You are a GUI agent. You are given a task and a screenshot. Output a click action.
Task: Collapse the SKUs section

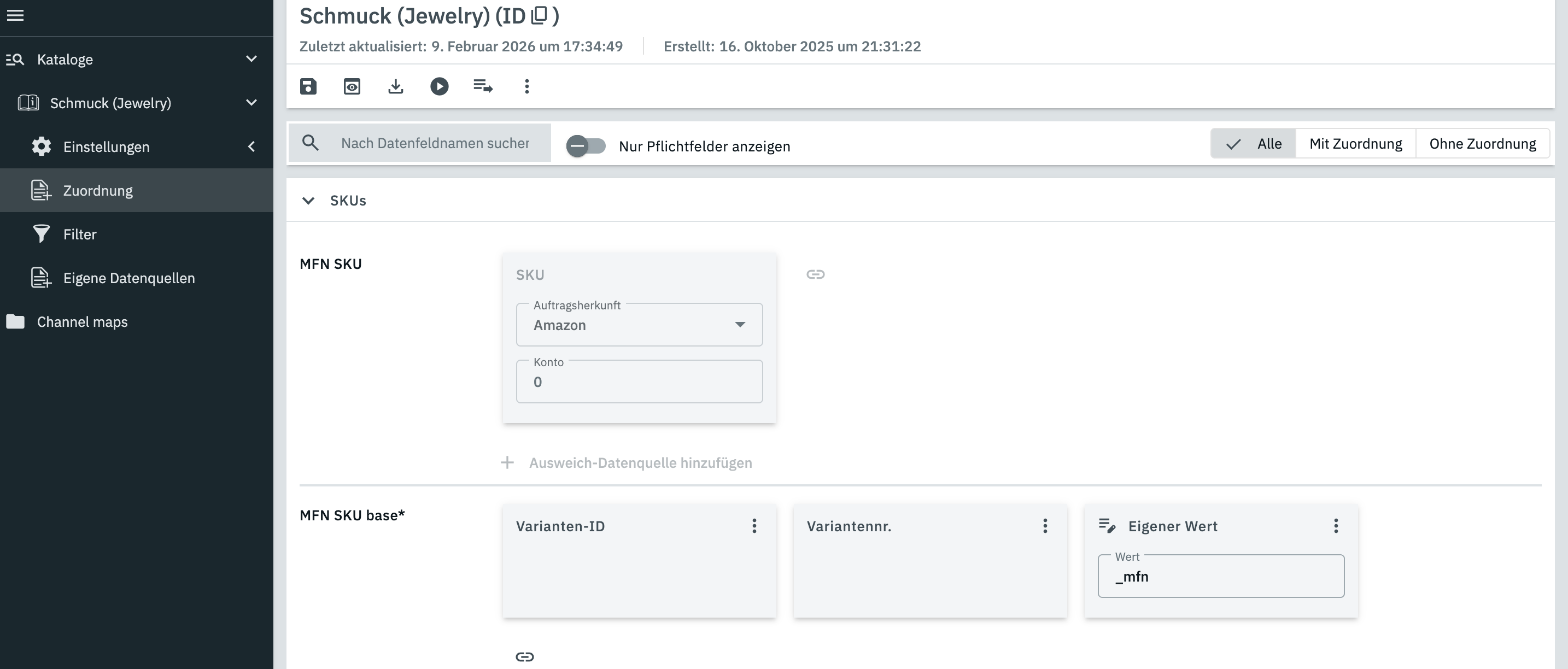point(308,201)
